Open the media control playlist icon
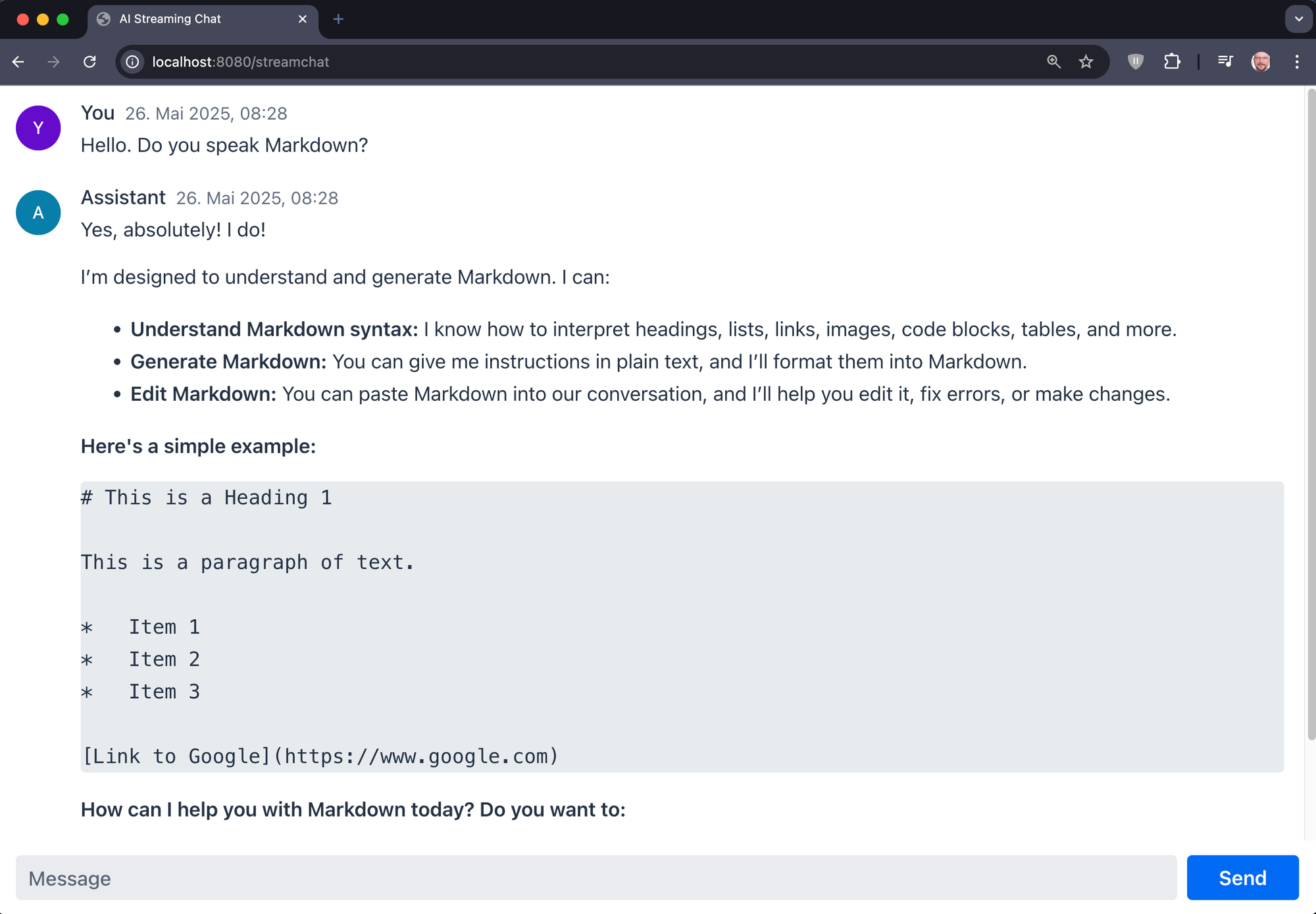This screenshot has height=914, width=1316. 1225,62
